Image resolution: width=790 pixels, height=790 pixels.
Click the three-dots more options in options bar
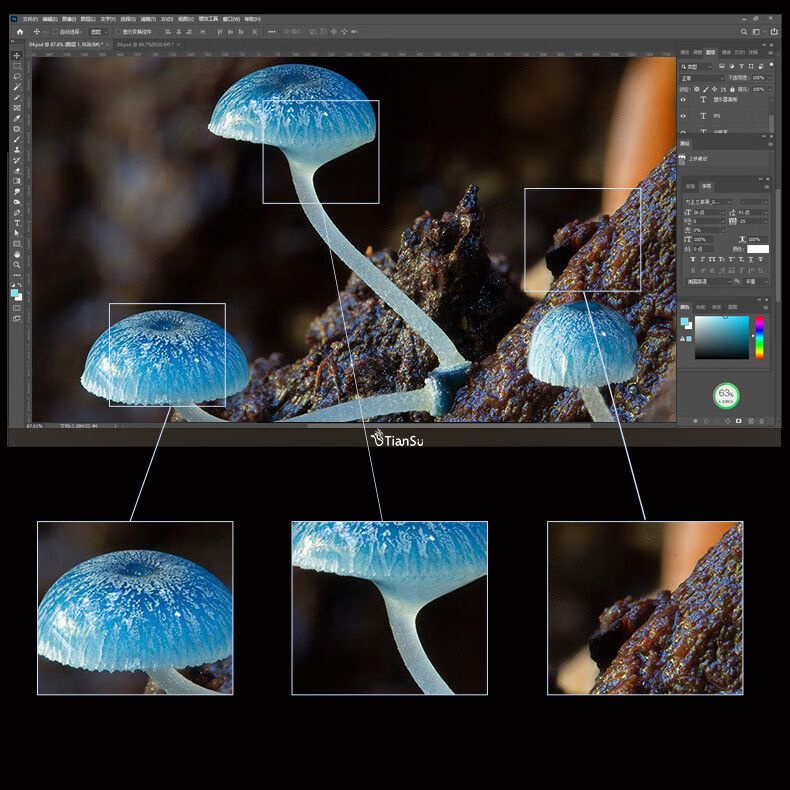tap(272, 32)
